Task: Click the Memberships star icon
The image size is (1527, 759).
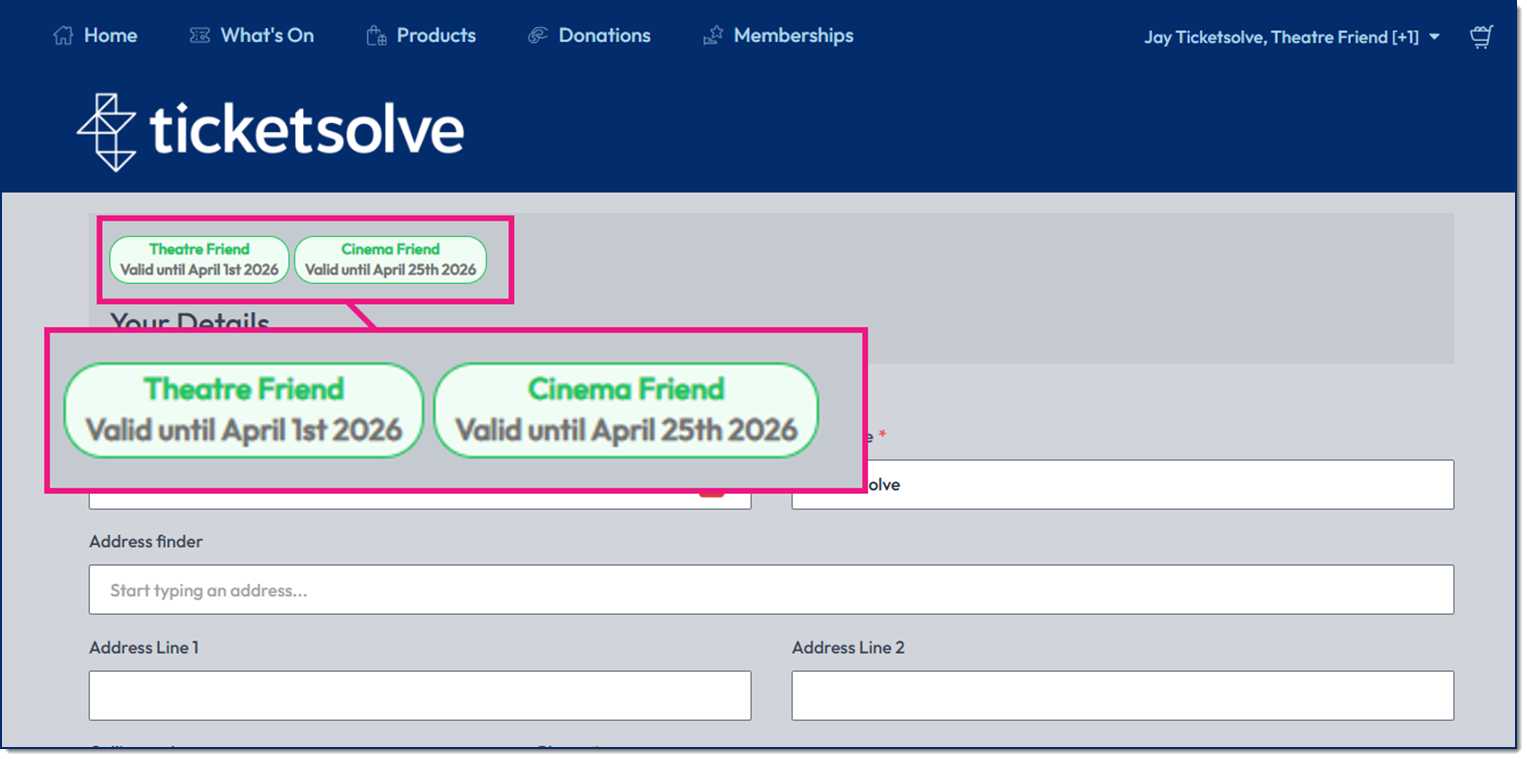Action: (713, 36)
